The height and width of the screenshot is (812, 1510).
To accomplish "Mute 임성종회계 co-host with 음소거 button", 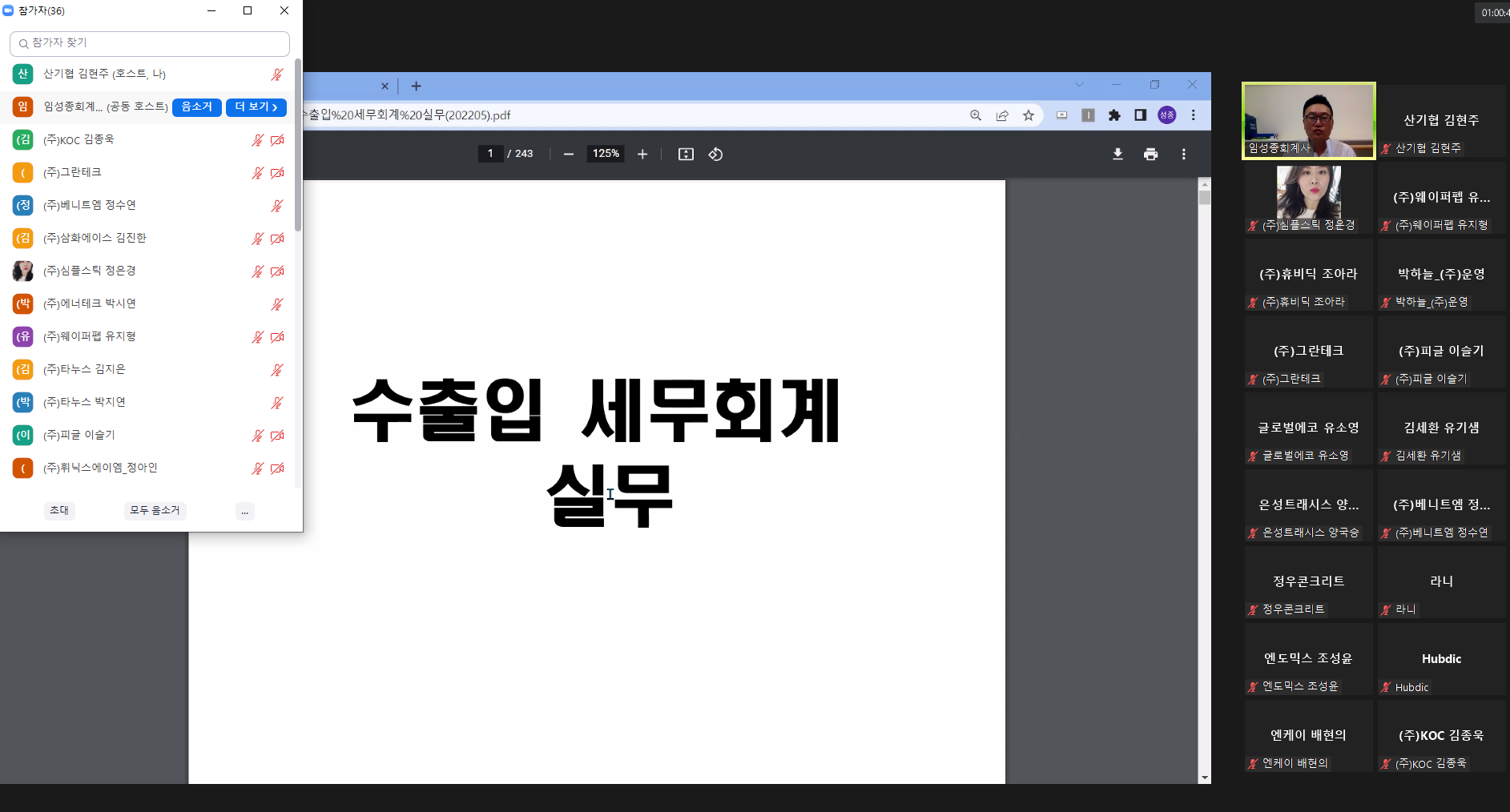I will pyautogui.click(x=196, y=107).
